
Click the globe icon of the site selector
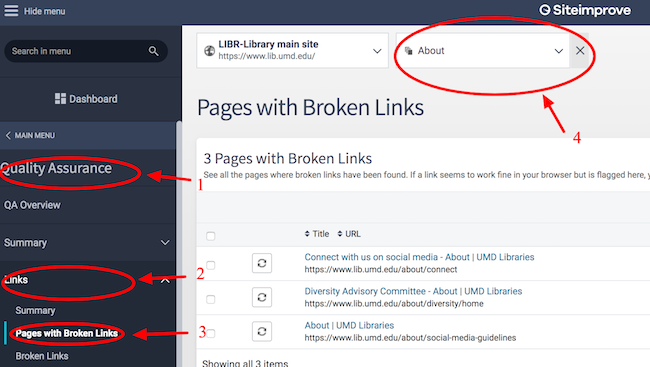tap(209, 51)
